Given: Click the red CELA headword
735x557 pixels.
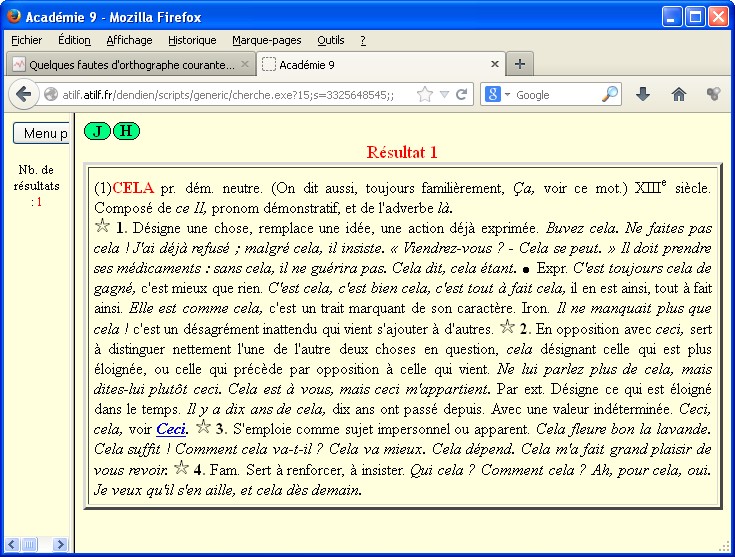Looking at the screenshot, I should pos(133,188).
